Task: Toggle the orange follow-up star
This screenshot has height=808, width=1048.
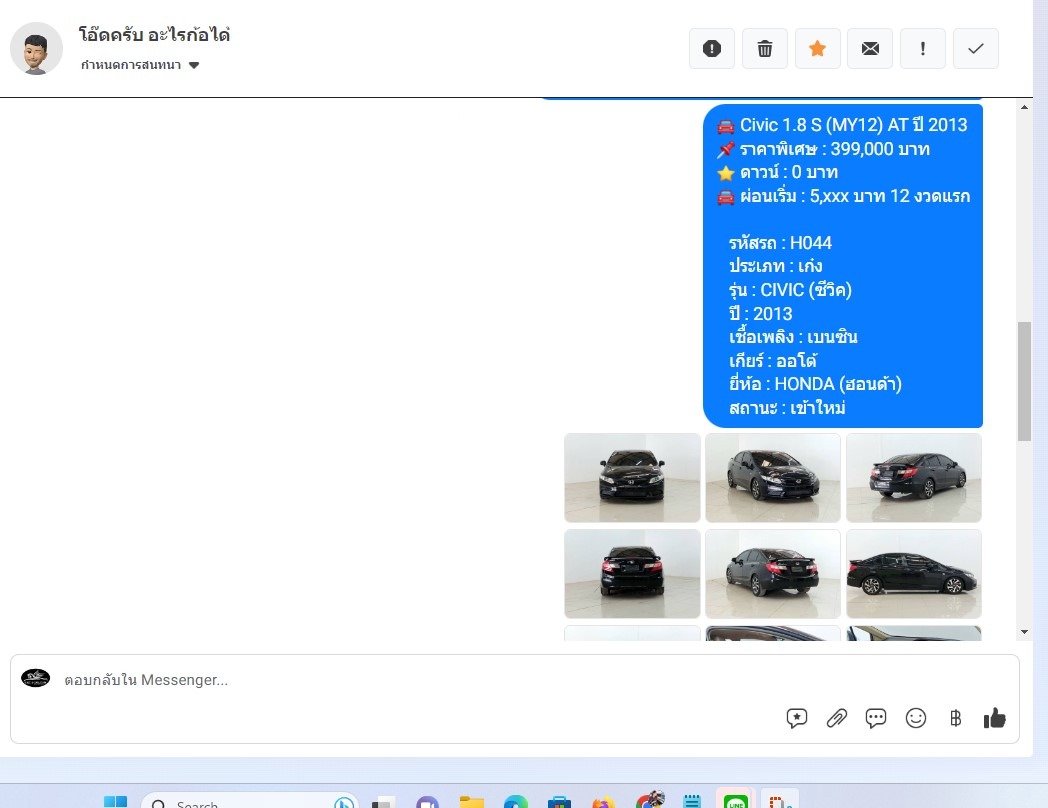Action: 817,48
